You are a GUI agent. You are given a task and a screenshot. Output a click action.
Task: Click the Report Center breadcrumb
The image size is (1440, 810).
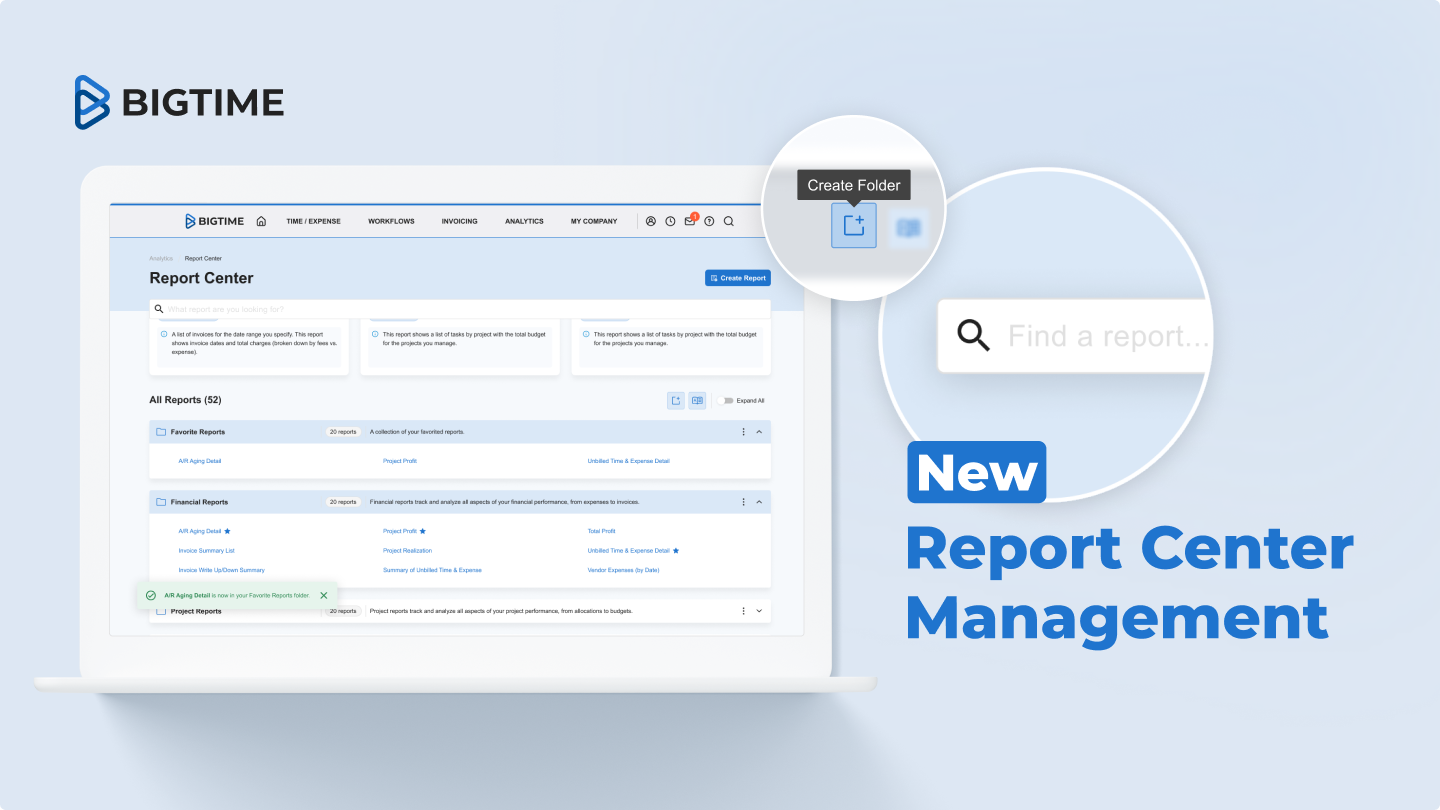[x=203, y=259]
